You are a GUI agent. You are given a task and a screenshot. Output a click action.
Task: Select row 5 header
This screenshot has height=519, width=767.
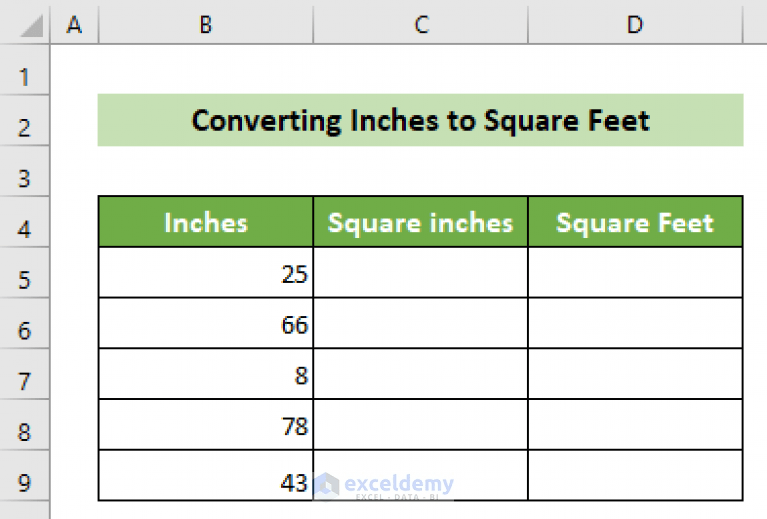click(x=24, y=272)
